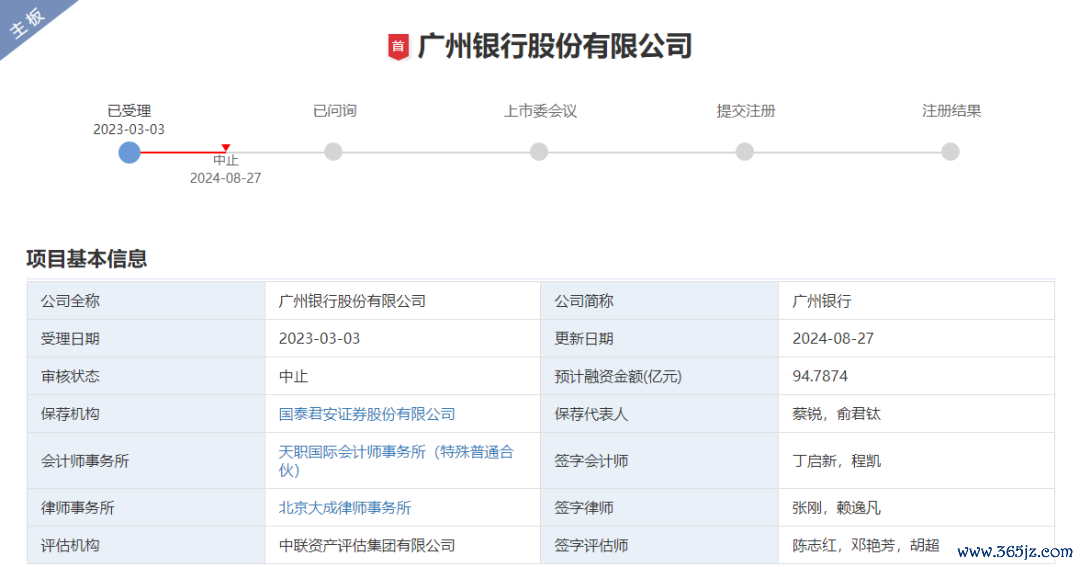Click the blue 已受理 stage circle
Viewport: 1080px width, 567px height.
pos(129,152)
